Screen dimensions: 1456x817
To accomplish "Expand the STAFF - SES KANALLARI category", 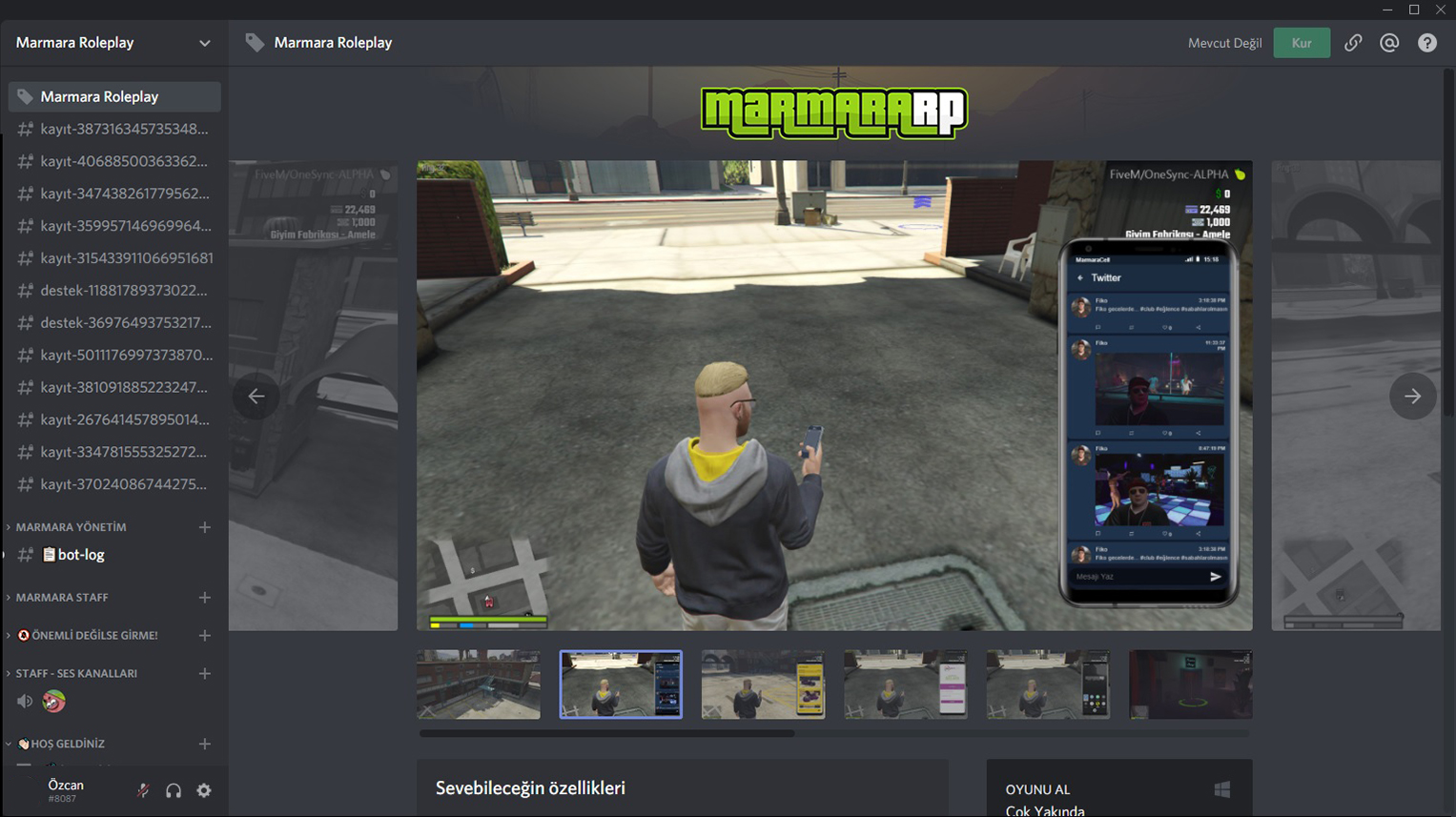I will pos(76,673).
